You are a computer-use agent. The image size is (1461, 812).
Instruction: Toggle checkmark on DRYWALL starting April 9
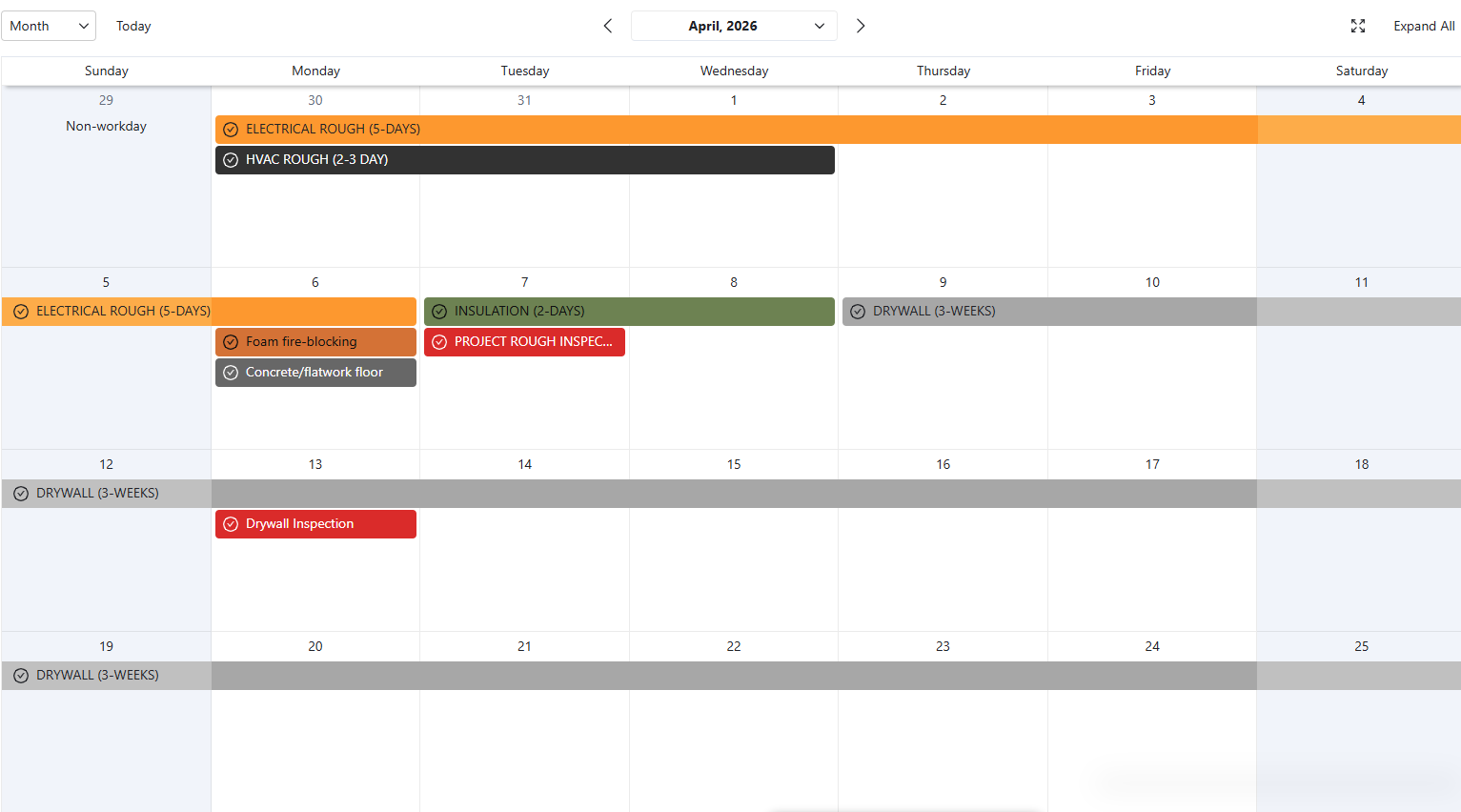858,312
